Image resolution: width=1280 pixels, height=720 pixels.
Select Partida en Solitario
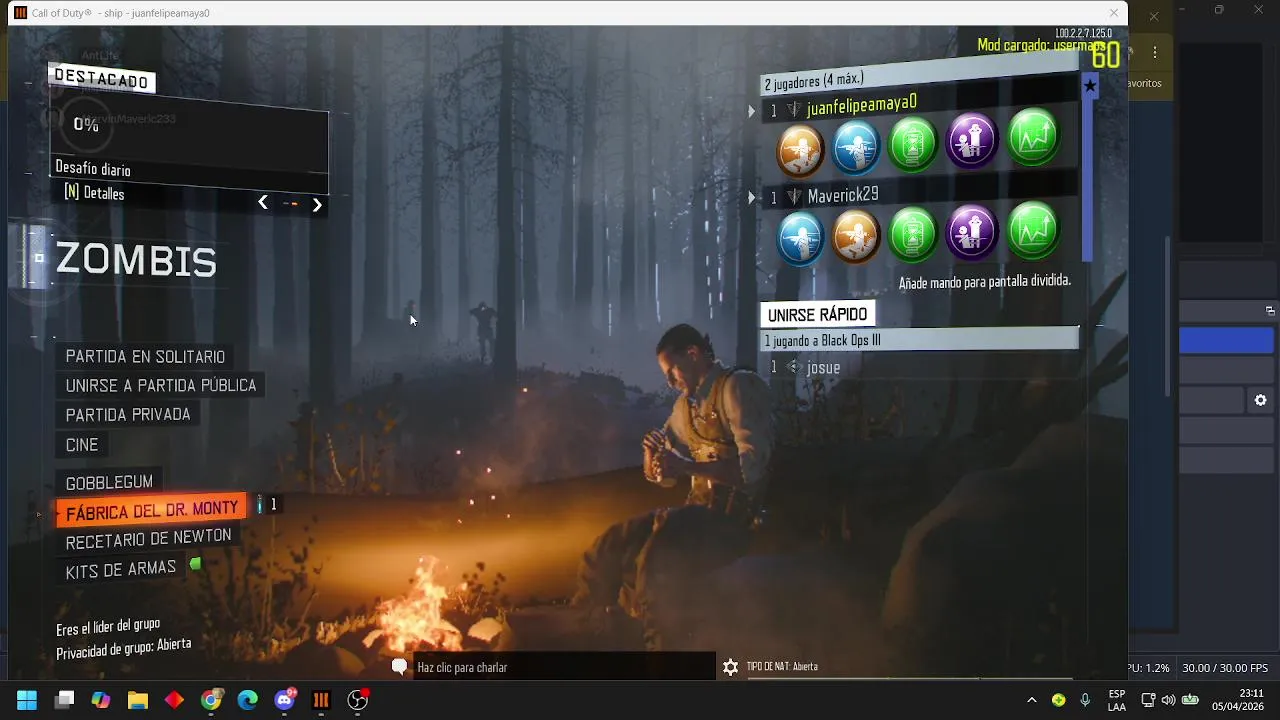(145, 357)
